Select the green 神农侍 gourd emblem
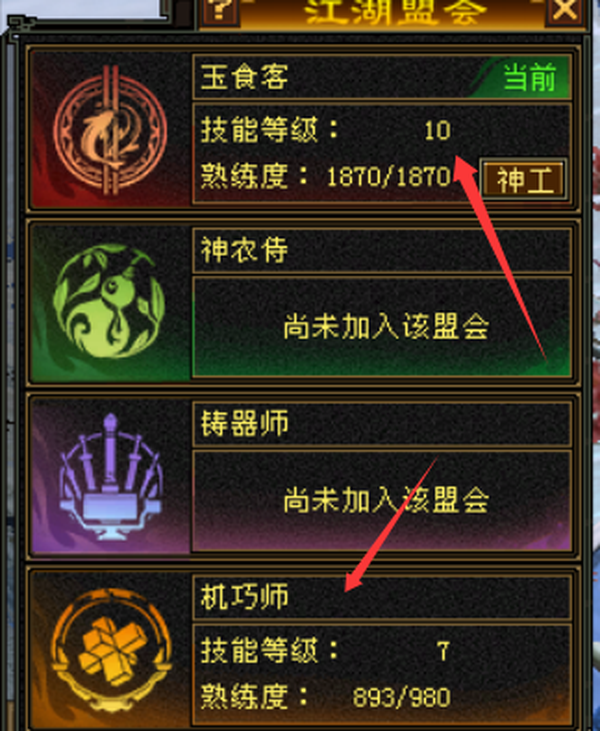This screenshot has width=600, height=731. coord(110,302)
